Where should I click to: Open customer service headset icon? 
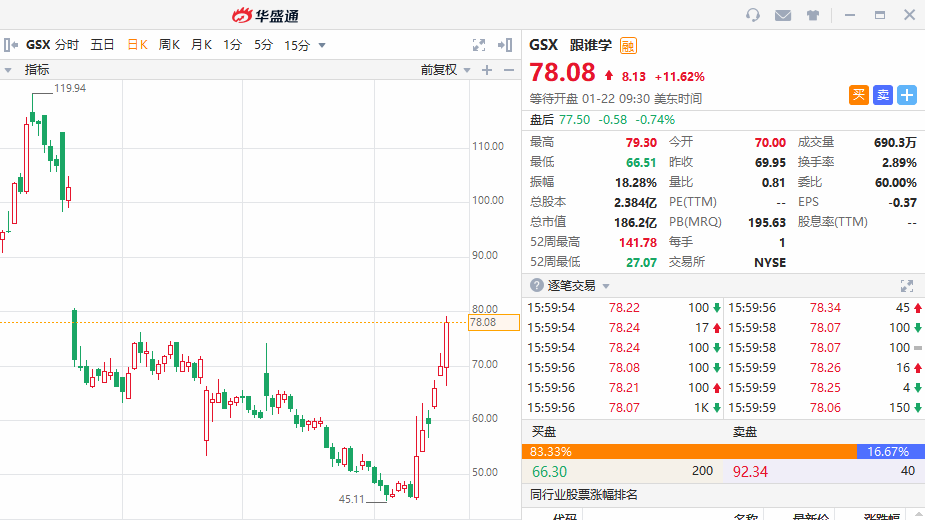(753, 15)
